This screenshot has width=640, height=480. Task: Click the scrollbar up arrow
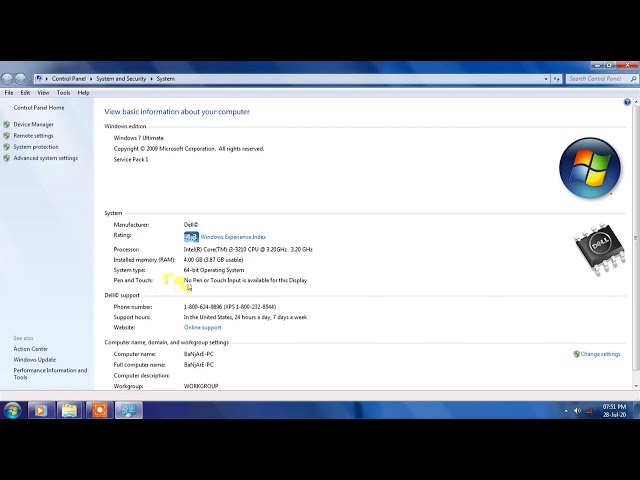636,102
